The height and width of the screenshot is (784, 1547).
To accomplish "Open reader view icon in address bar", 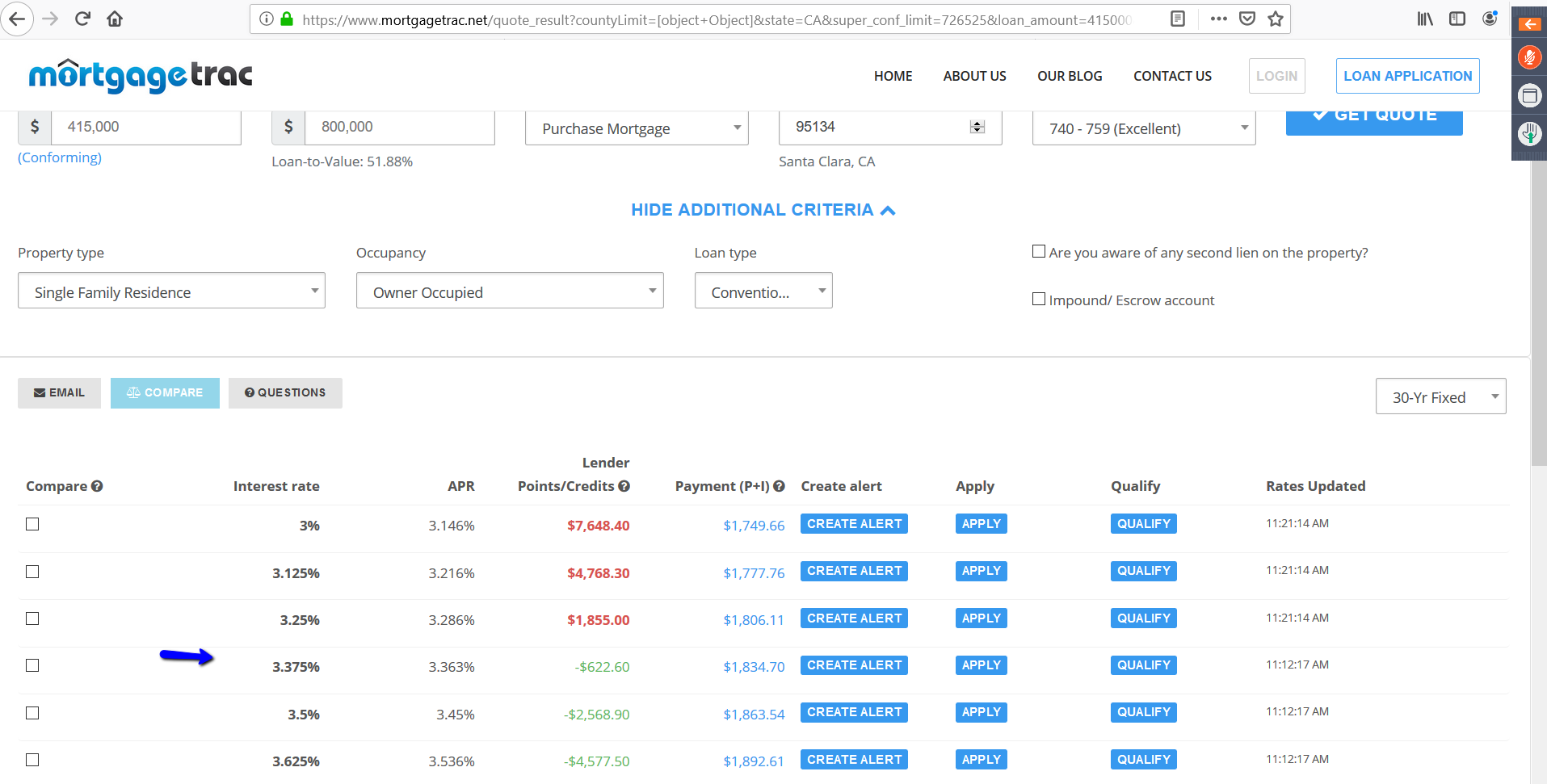I will tap(1178, 19).
